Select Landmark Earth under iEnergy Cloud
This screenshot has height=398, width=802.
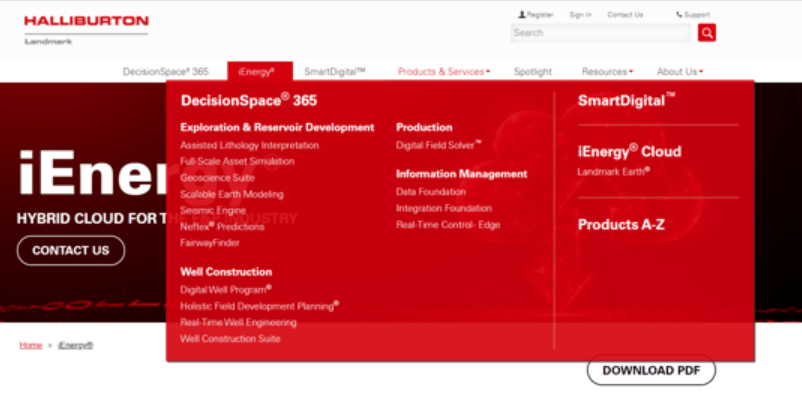614,171
